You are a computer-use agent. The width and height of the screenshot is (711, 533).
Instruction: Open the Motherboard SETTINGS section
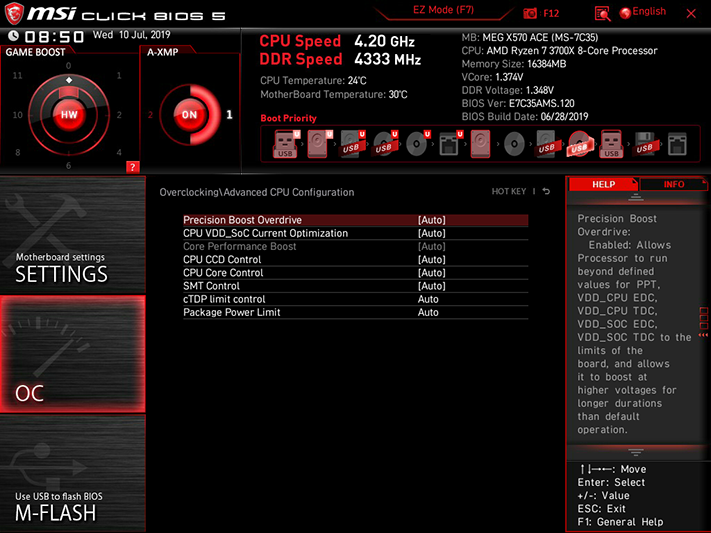pos(73,235)
